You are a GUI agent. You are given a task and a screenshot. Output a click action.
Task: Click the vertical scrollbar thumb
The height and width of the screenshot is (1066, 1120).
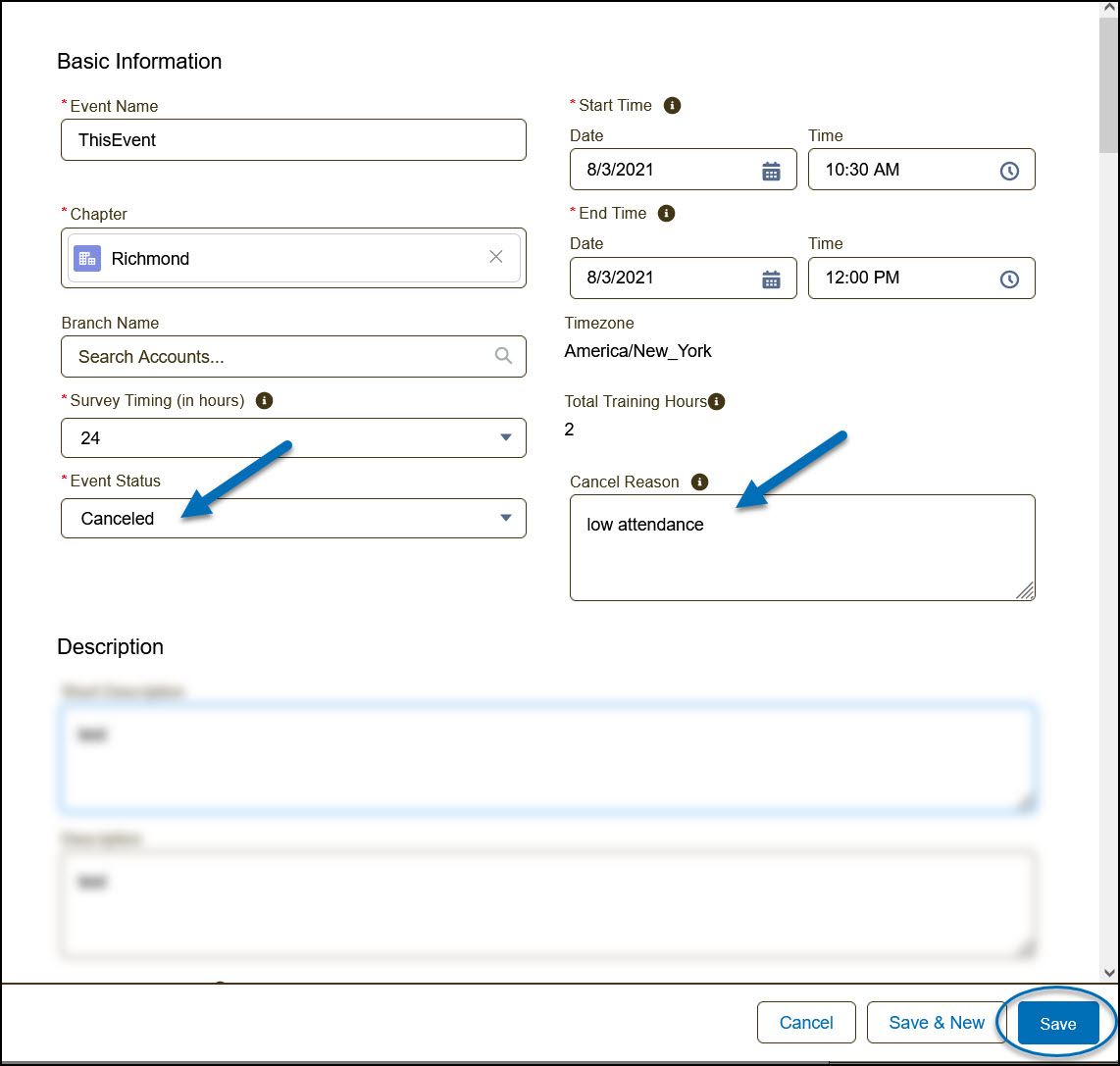[x=1108, y=84]
